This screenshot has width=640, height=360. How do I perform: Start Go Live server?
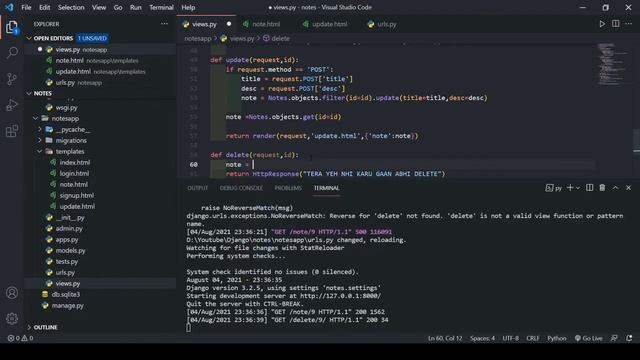pyautogui.click(x=588, y=338)
